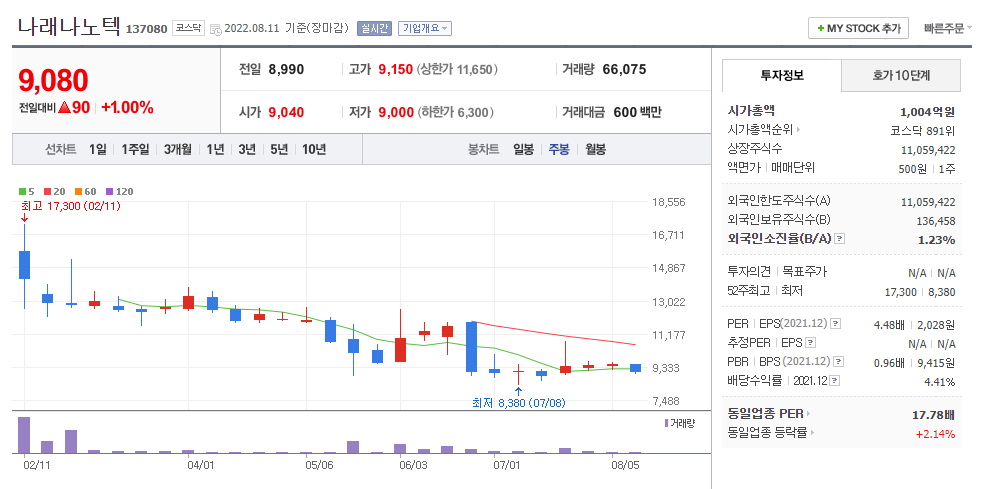Click the purple 거래량 legend marker

pyautogui.click(x=667, y=423)
